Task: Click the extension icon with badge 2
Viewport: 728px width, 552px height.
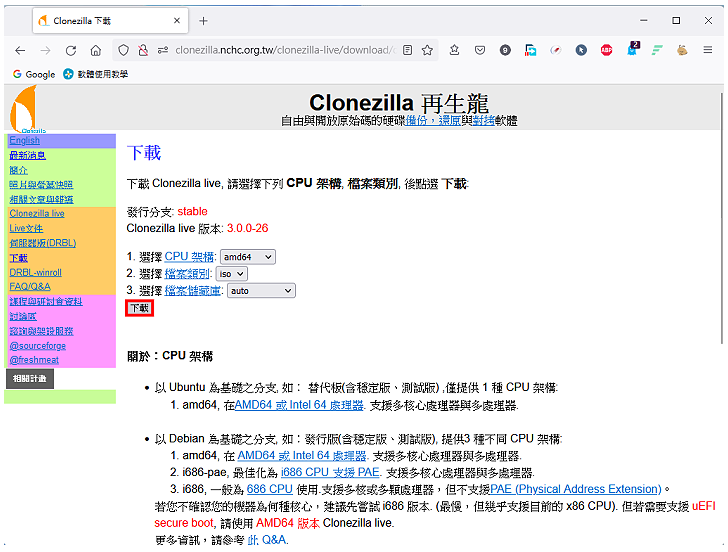Action: [x=633, y=49]
